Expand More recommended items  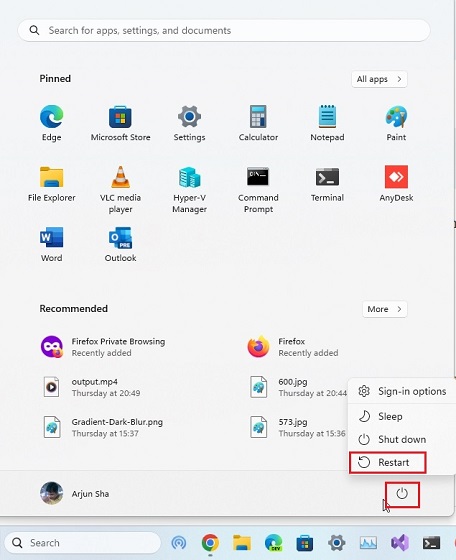click(384, 309)
